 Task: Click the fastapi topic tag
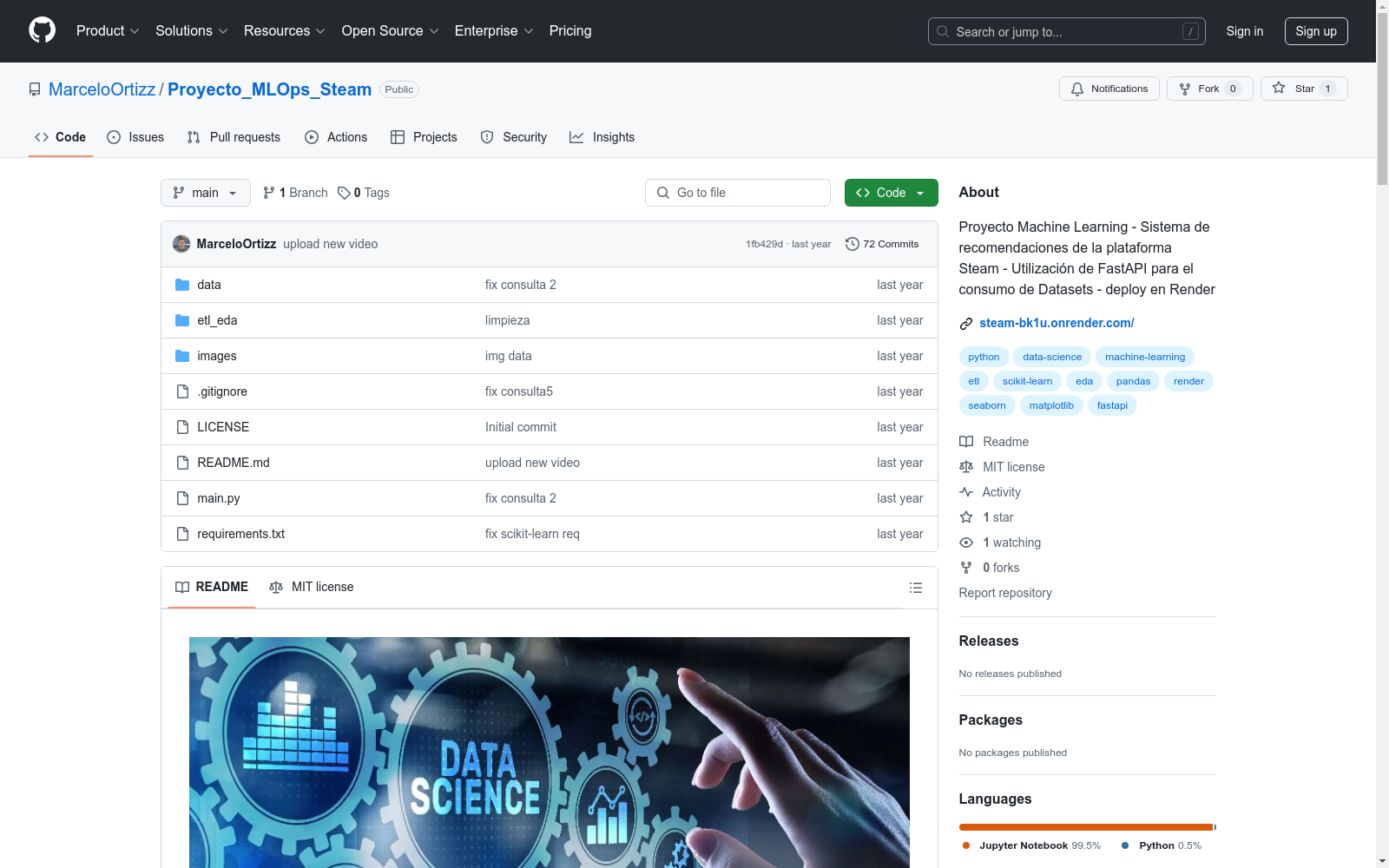tap(1112, 405)
